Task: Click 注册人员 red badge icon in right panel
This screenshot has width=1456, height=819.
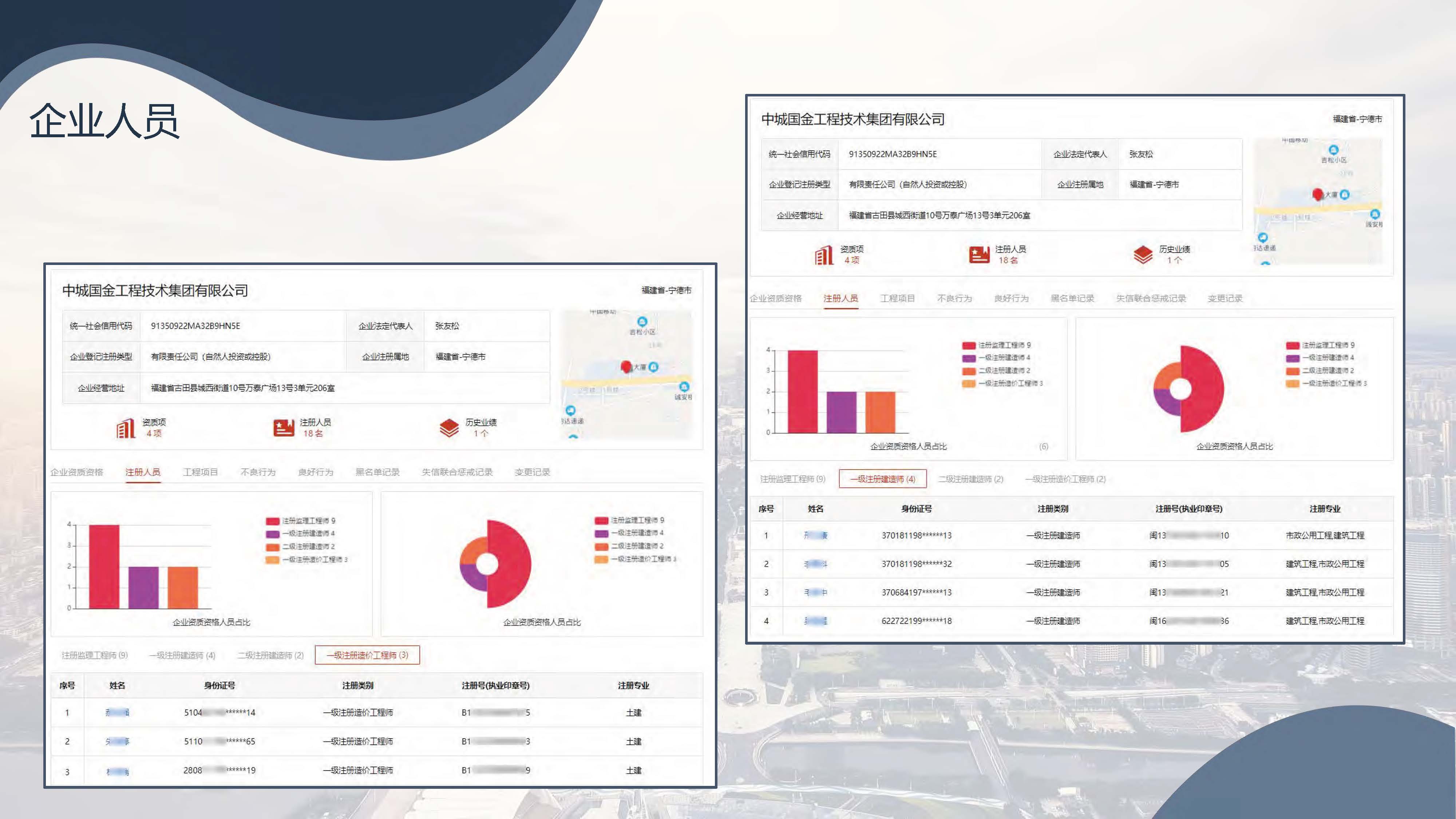Action: (980, 255)
